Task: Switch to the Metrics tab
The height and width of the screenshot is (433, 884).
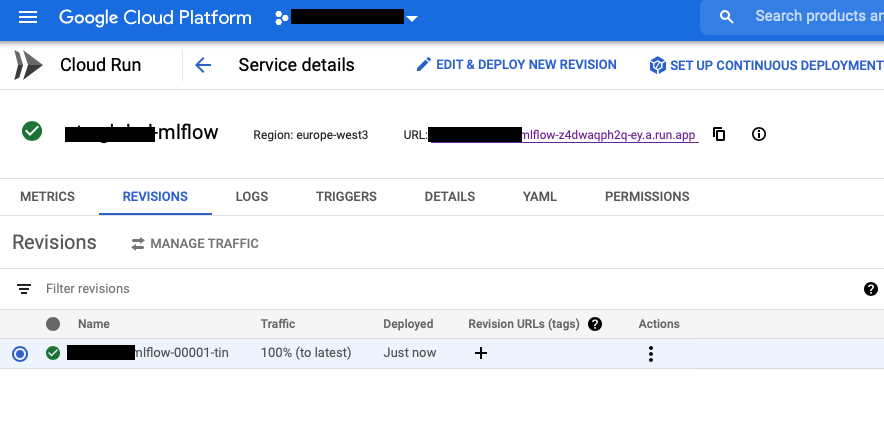Action: 47,197
